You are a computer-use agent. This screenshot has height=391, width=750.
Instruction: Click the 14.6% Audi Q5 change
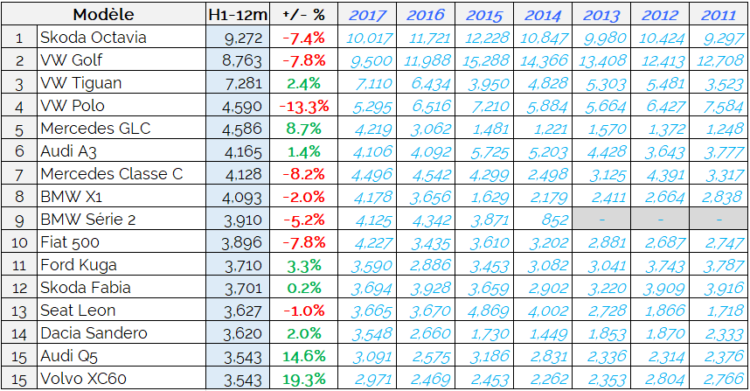tap(303, 356)
